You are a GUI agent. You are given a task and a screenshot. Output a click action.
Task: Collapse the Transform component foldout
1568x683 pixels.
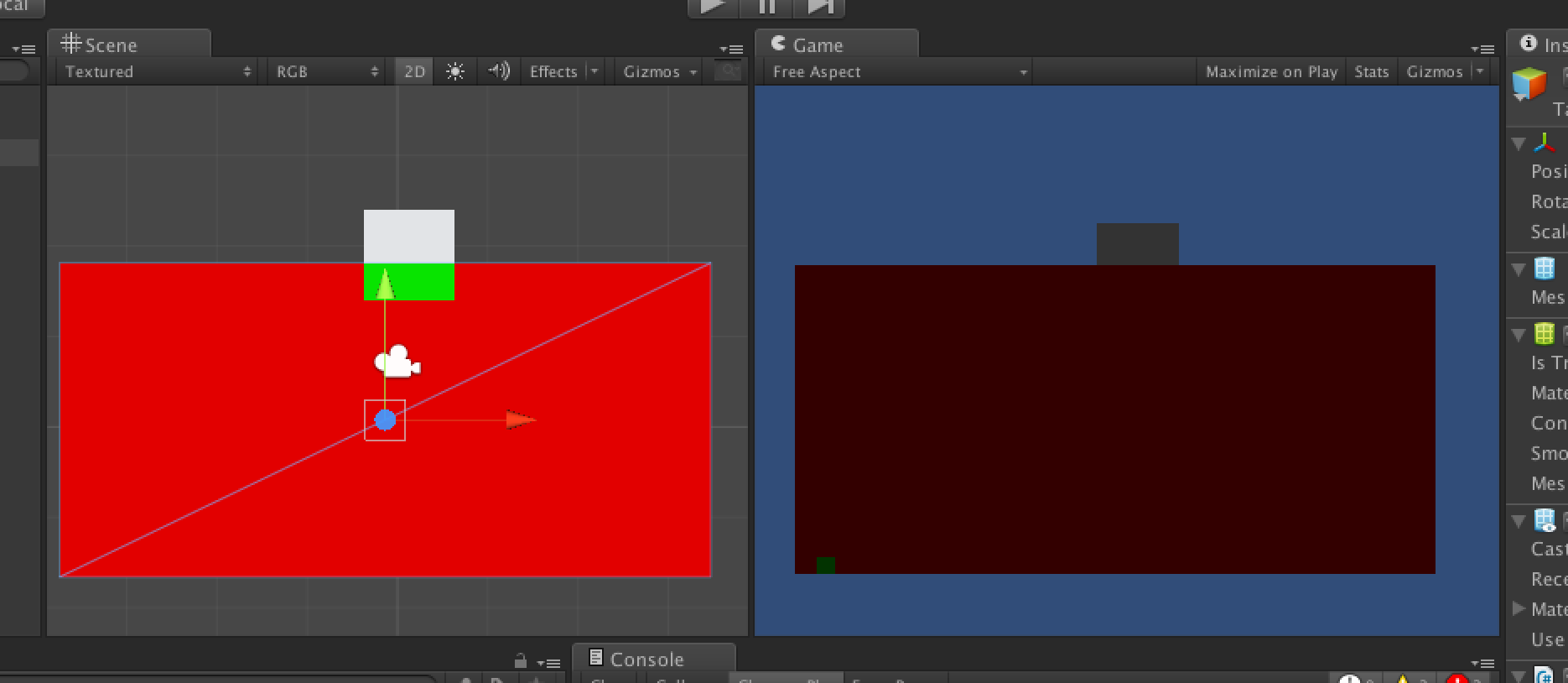pyautogui.click(x=1518, y=143)
